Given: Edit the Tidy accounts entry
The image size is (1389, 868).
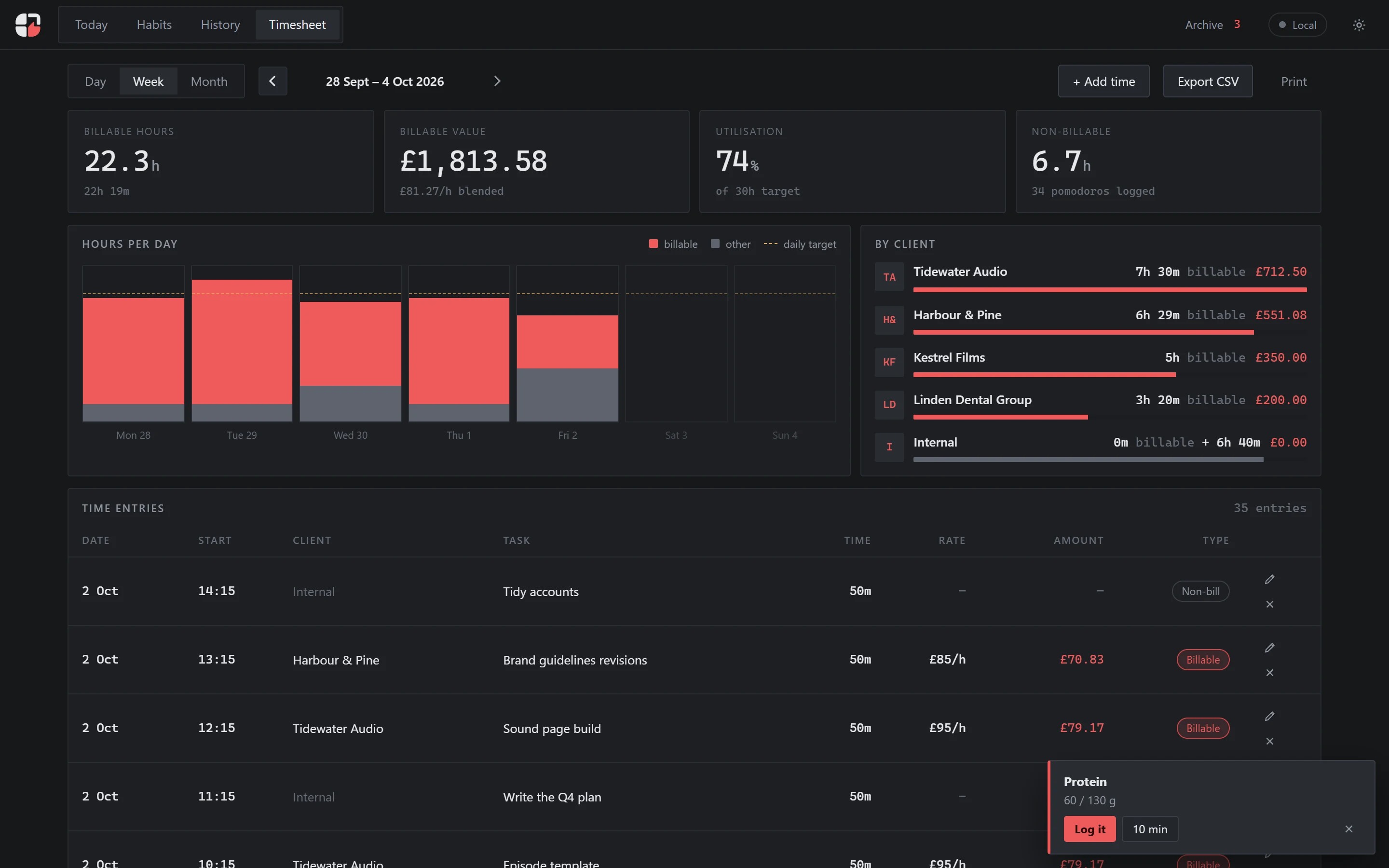Looking at the screenshot, I should (x=1269, y=579).
